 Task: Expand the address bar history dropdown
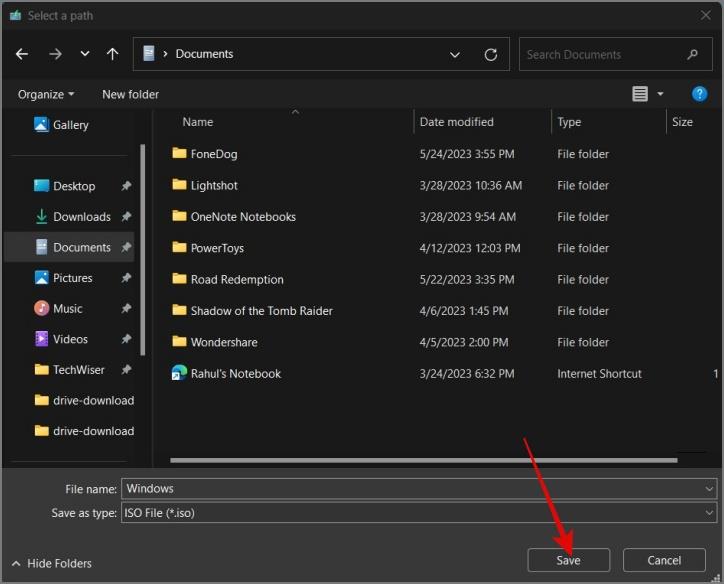click(x=455, y=55)
